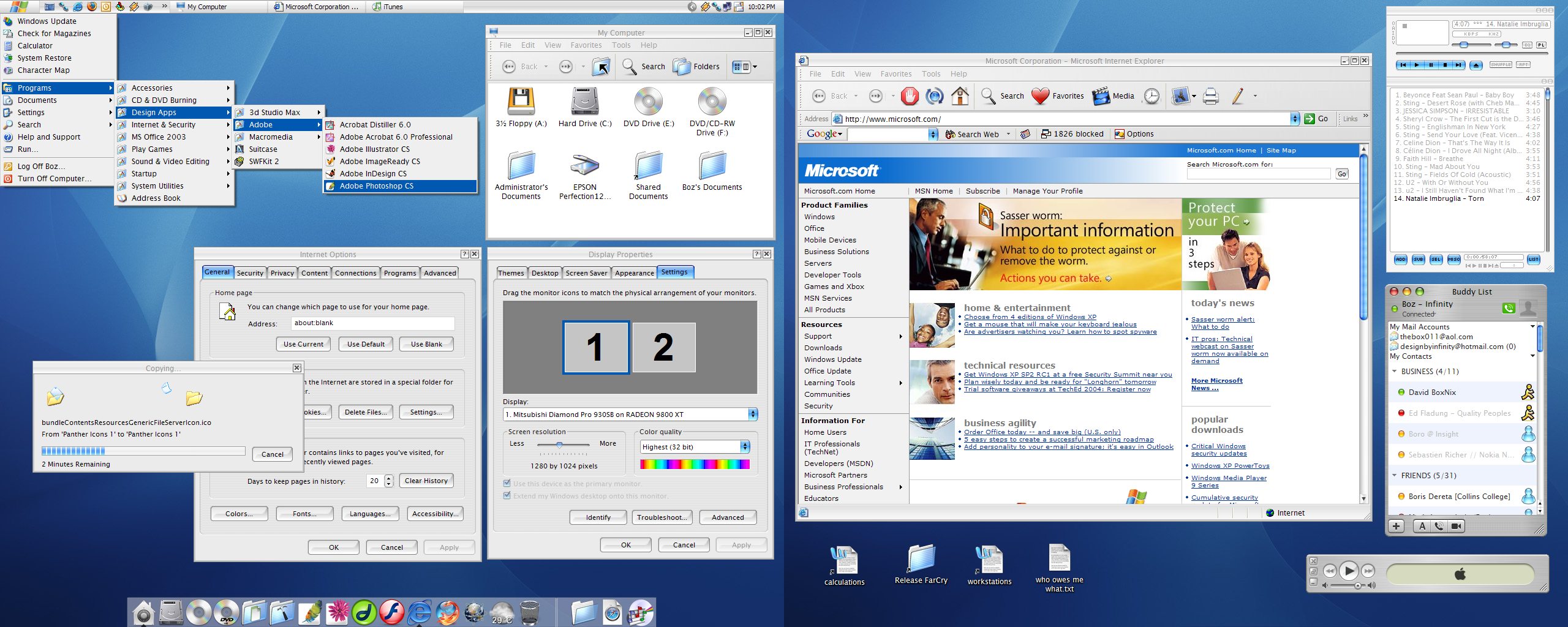Select Adobe Illustrator CS from the Adobe submenu
The height and width of the screenshot is (627, 1568).
(x=400, y=149)
